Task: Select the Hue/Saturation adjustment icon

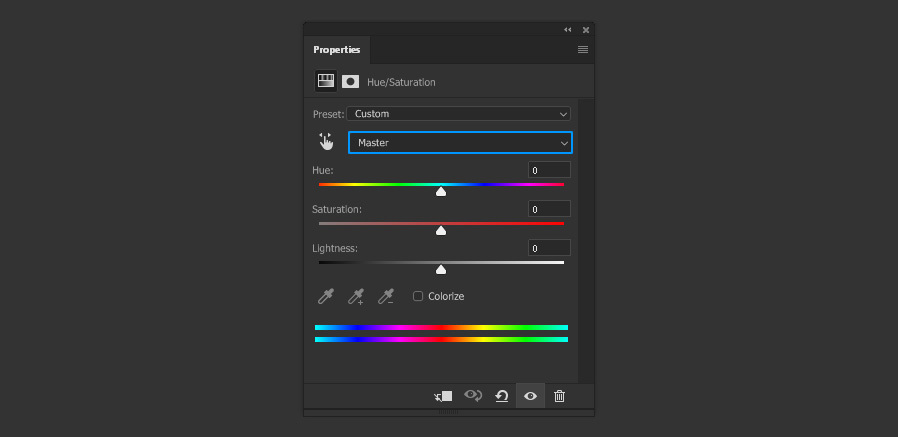Action: [326, 81]
